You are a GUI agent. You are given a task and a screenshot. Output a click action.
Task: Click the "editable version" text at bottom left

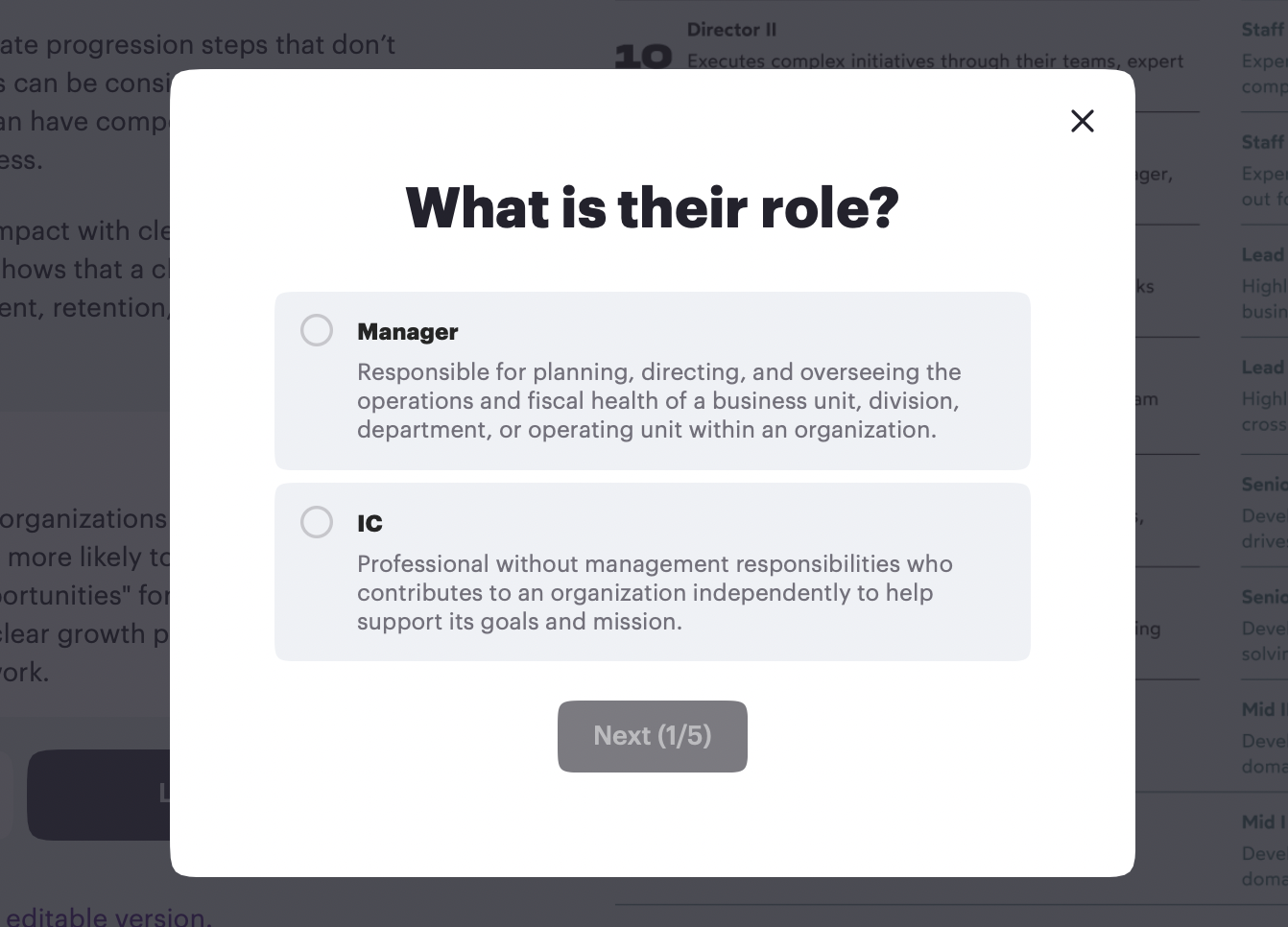[107, 916]
